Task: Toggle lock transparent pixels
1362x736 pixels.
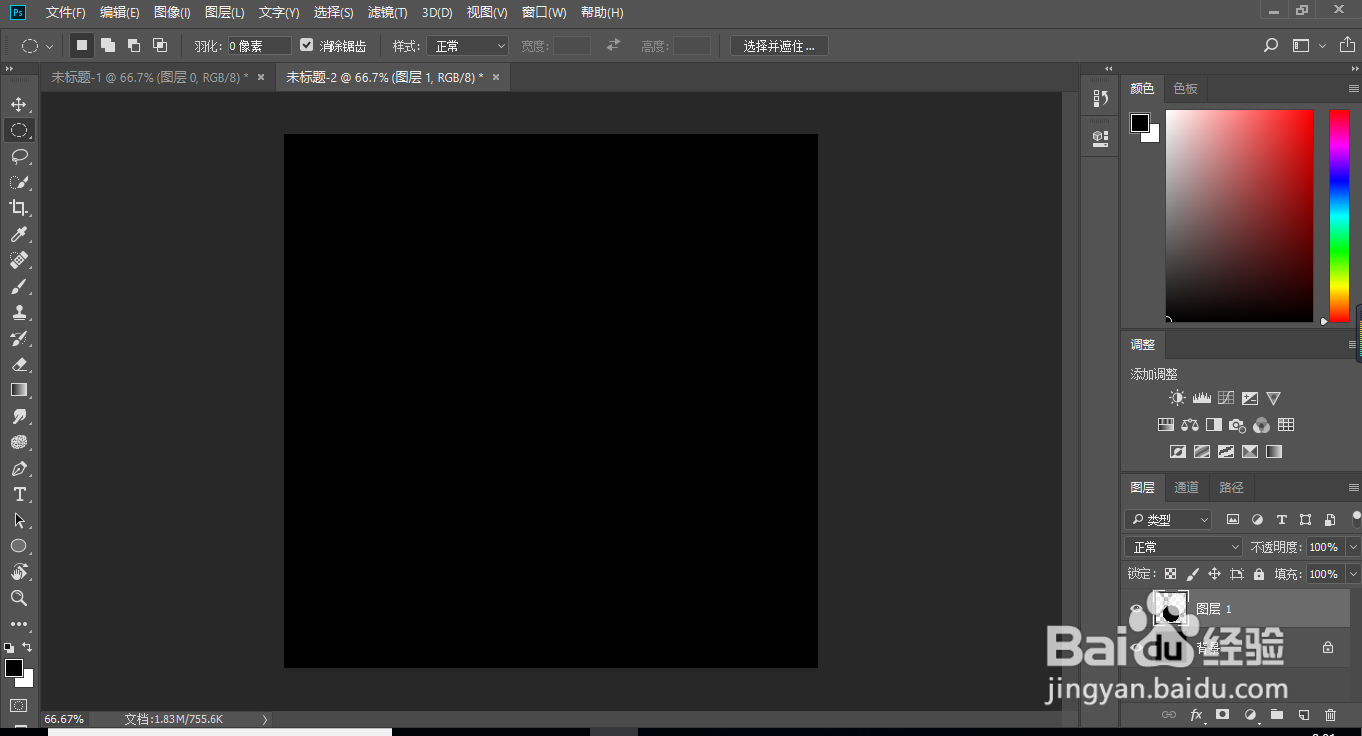Action: [x=1170, y=574]
